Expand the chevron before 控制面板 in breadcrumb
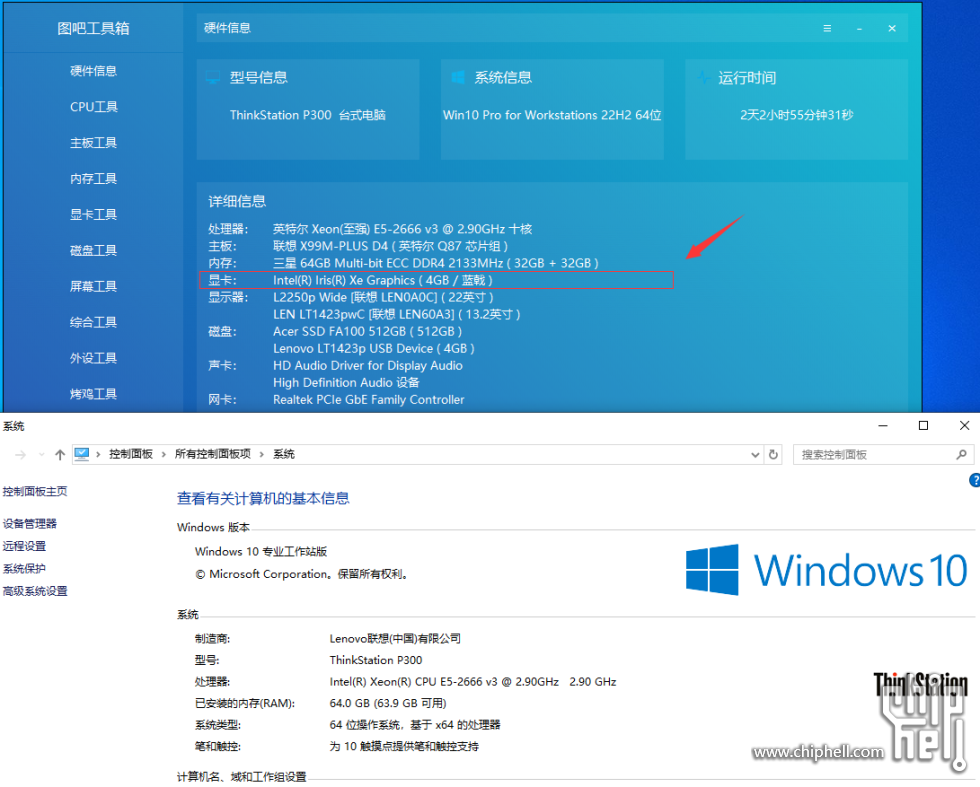 99,454
